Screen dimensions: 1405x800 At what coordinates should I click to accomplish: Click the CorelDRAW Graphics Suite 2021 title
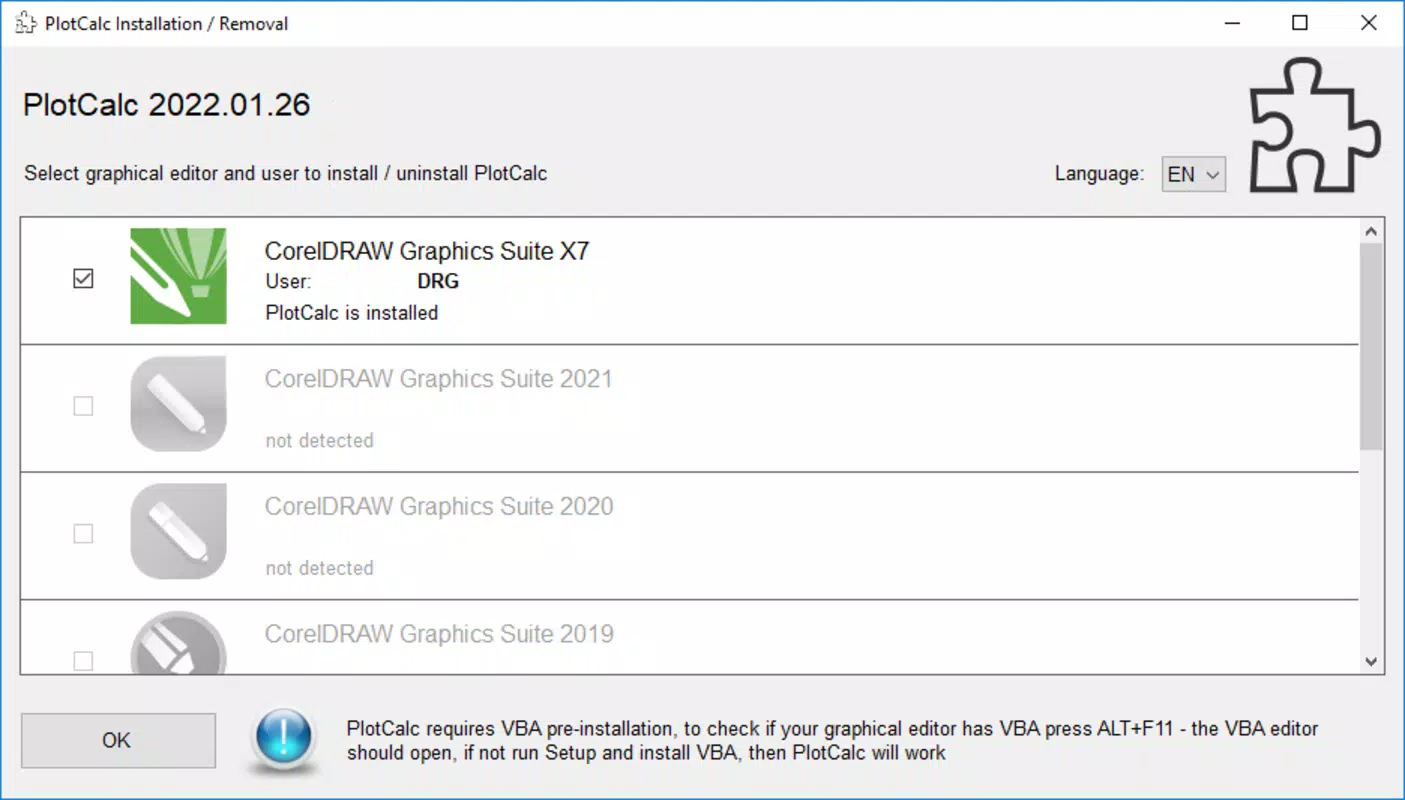pyautogui.click(x=438, y=379)
